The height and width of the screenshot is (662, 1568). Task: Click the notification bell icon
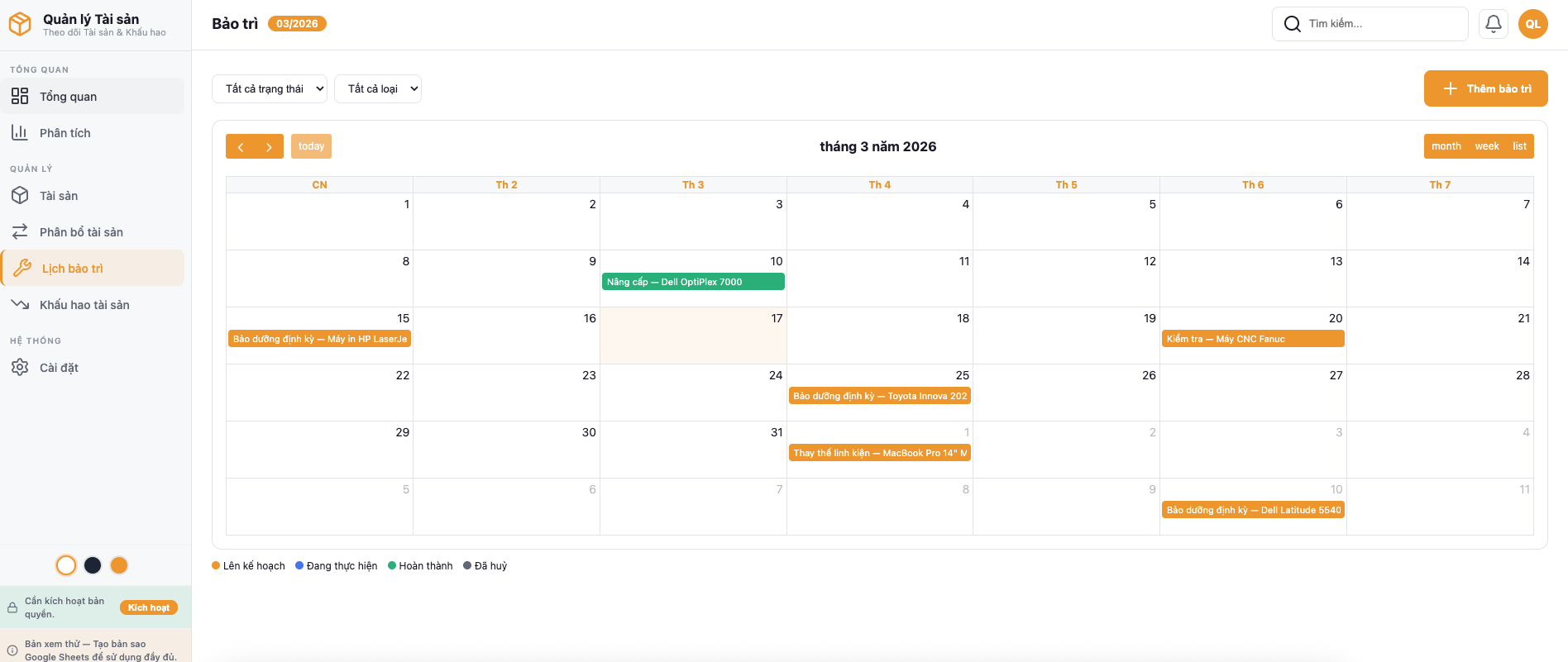tap(1494, 24)
